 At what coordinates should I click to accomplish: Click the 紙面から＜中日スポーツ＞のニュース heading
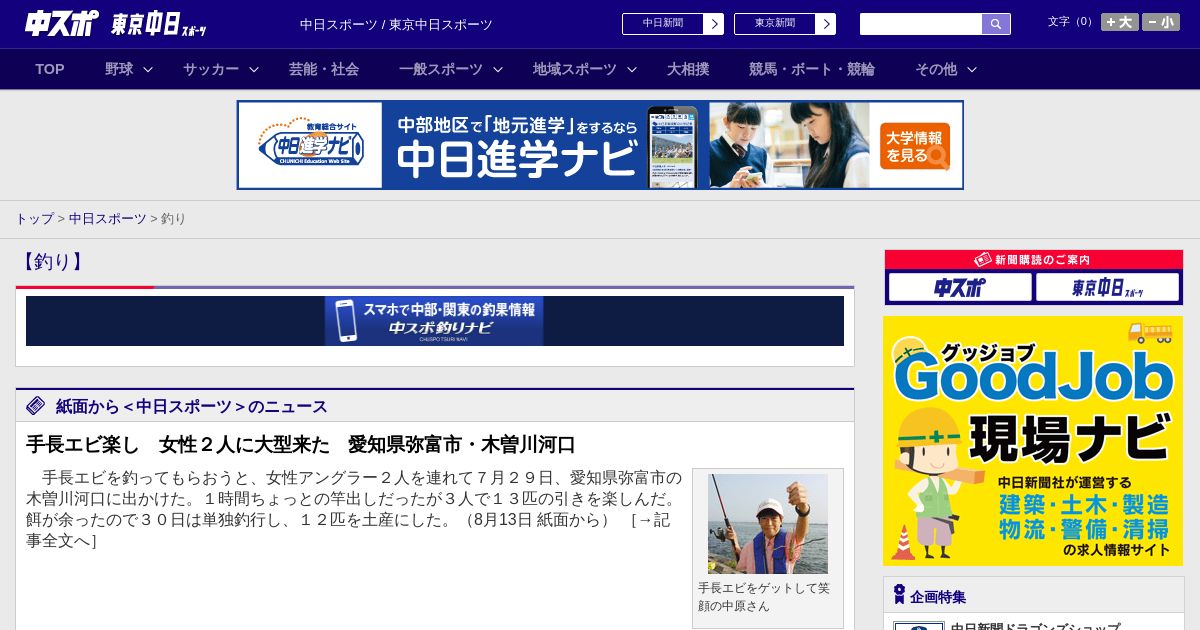pos(192,406)
